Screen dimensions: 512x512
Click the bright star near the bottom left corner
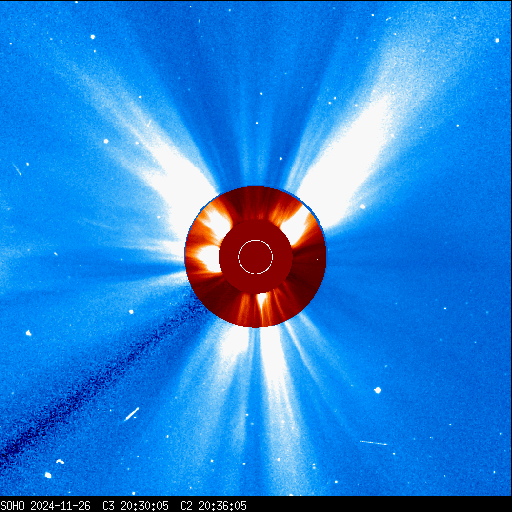click(x=48, y=475)
